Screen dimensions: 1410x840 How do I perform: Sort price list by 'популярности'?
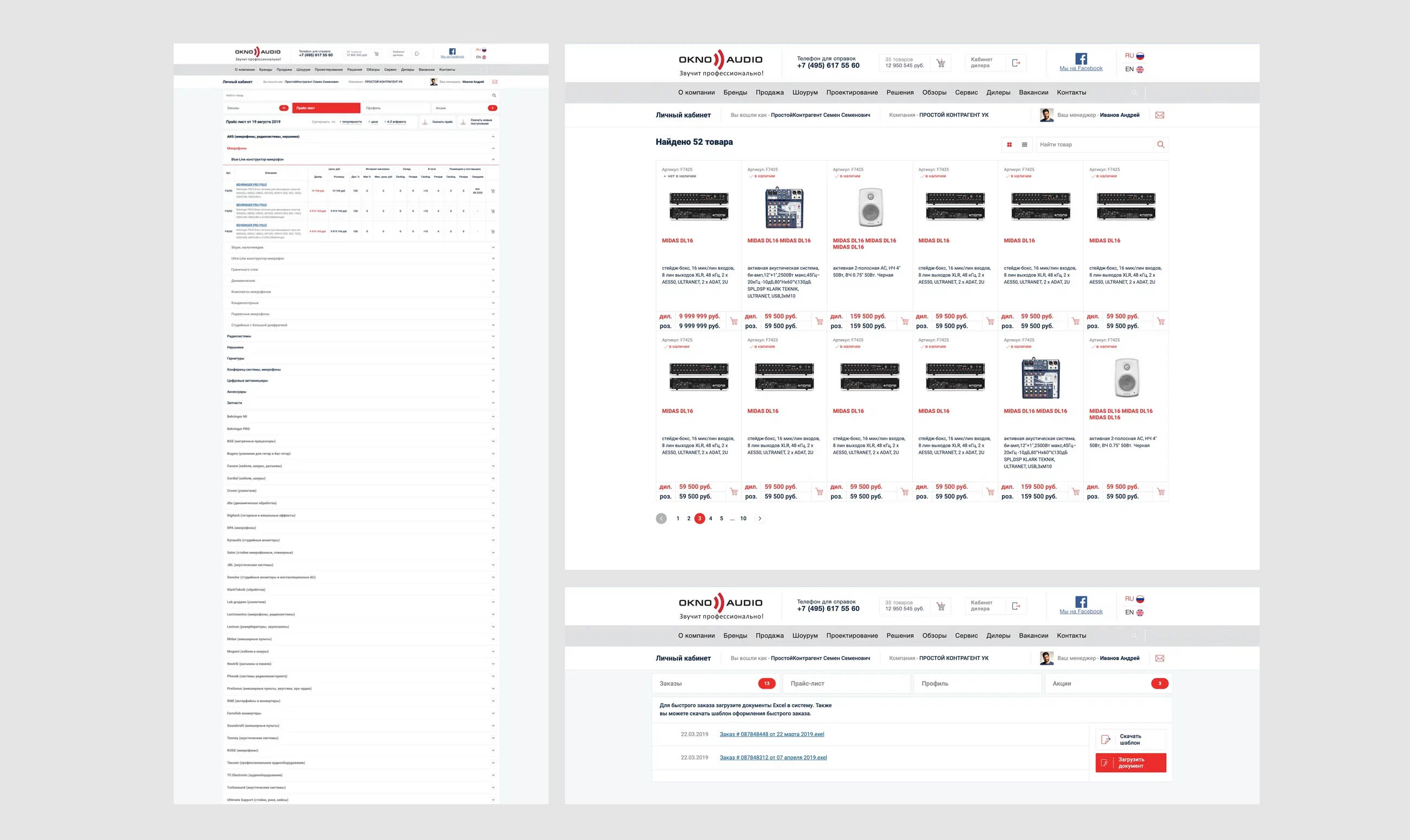[x=351, y=122]
